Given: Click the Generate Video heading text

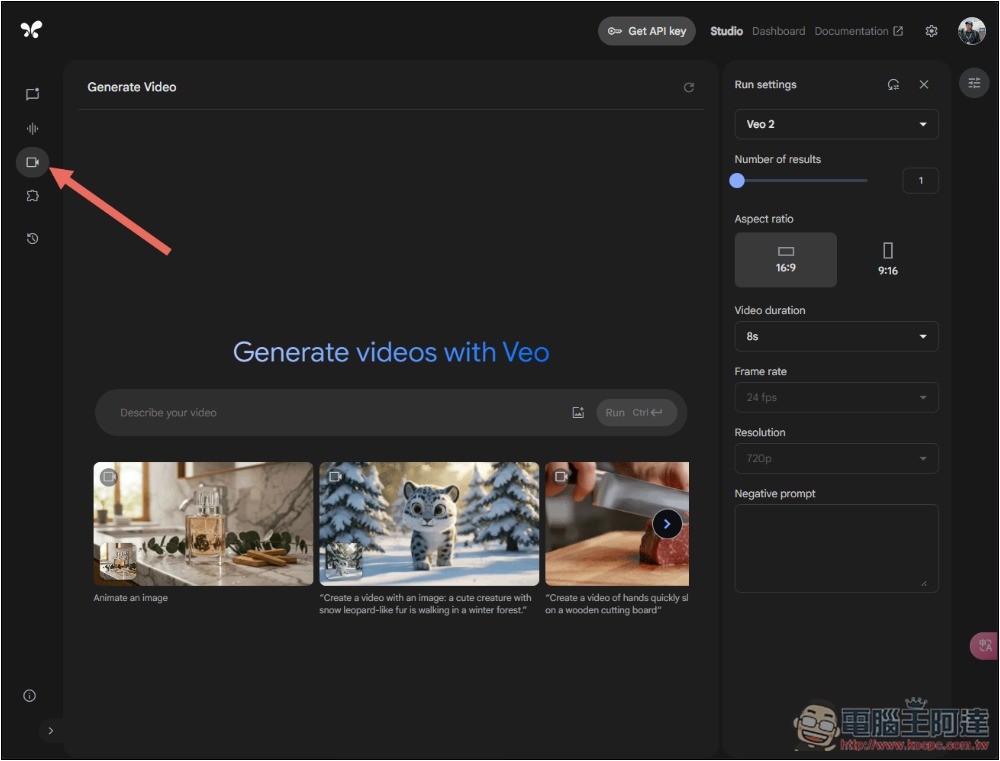Looking at the screenshot, I should pos(132,87).
